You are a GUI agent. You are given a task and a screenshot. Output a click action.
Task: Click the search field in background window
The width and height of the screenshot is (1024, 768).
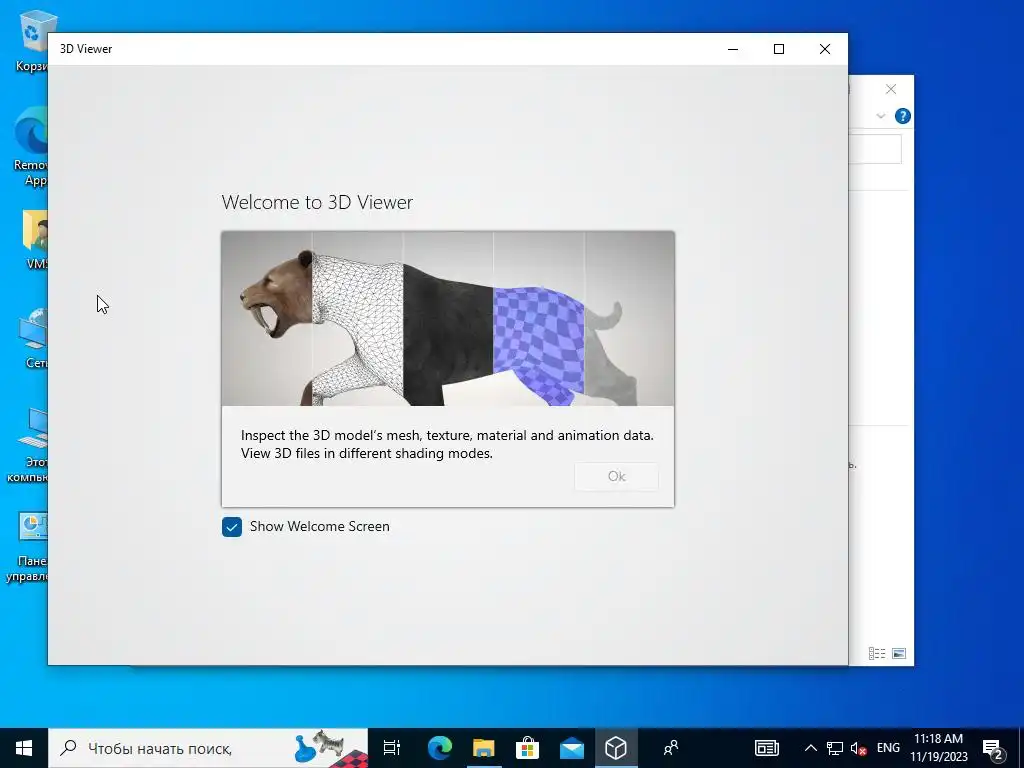click(875, 150)
